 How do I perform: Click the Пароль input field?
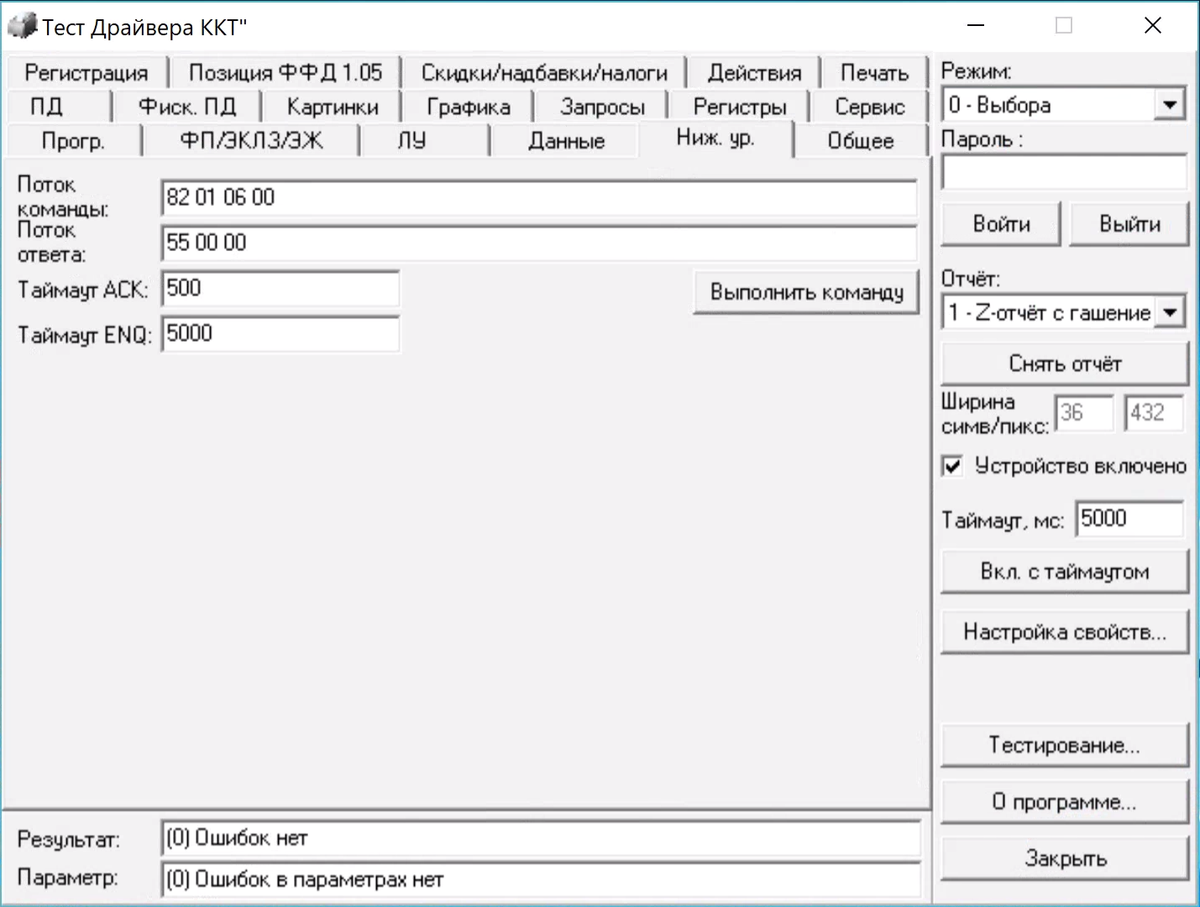tap(1064, 172)
